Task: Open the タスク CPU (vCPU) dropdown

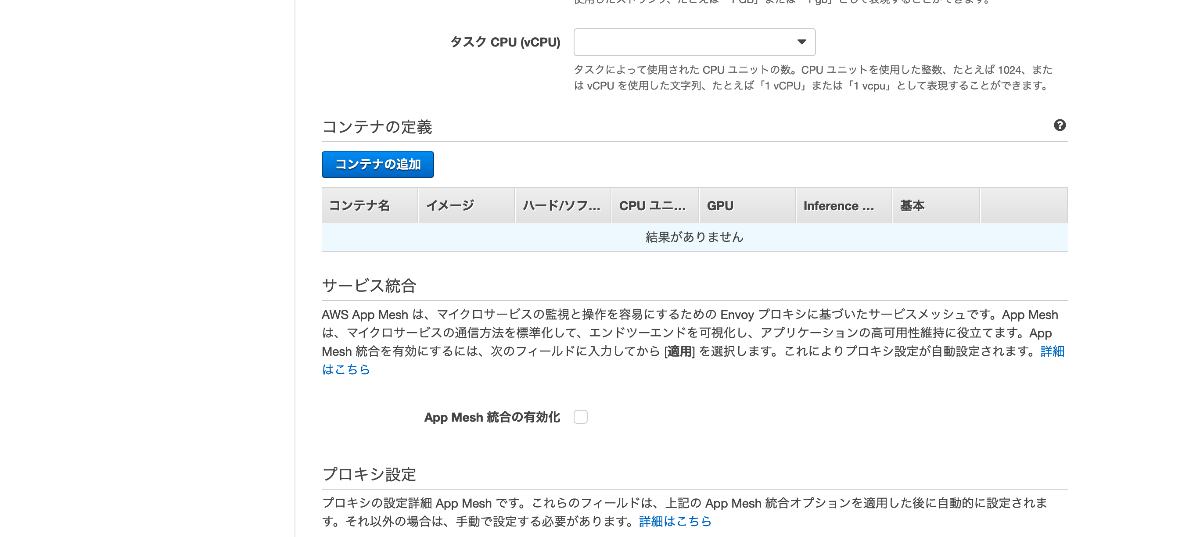Action: point(694,42)
